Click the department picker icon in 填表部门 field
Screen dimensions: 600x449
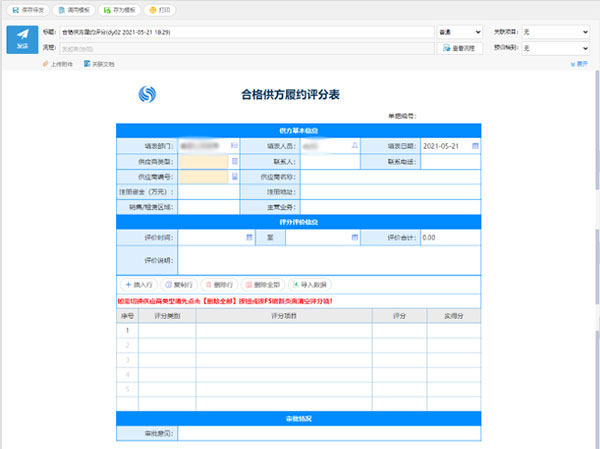234,145
